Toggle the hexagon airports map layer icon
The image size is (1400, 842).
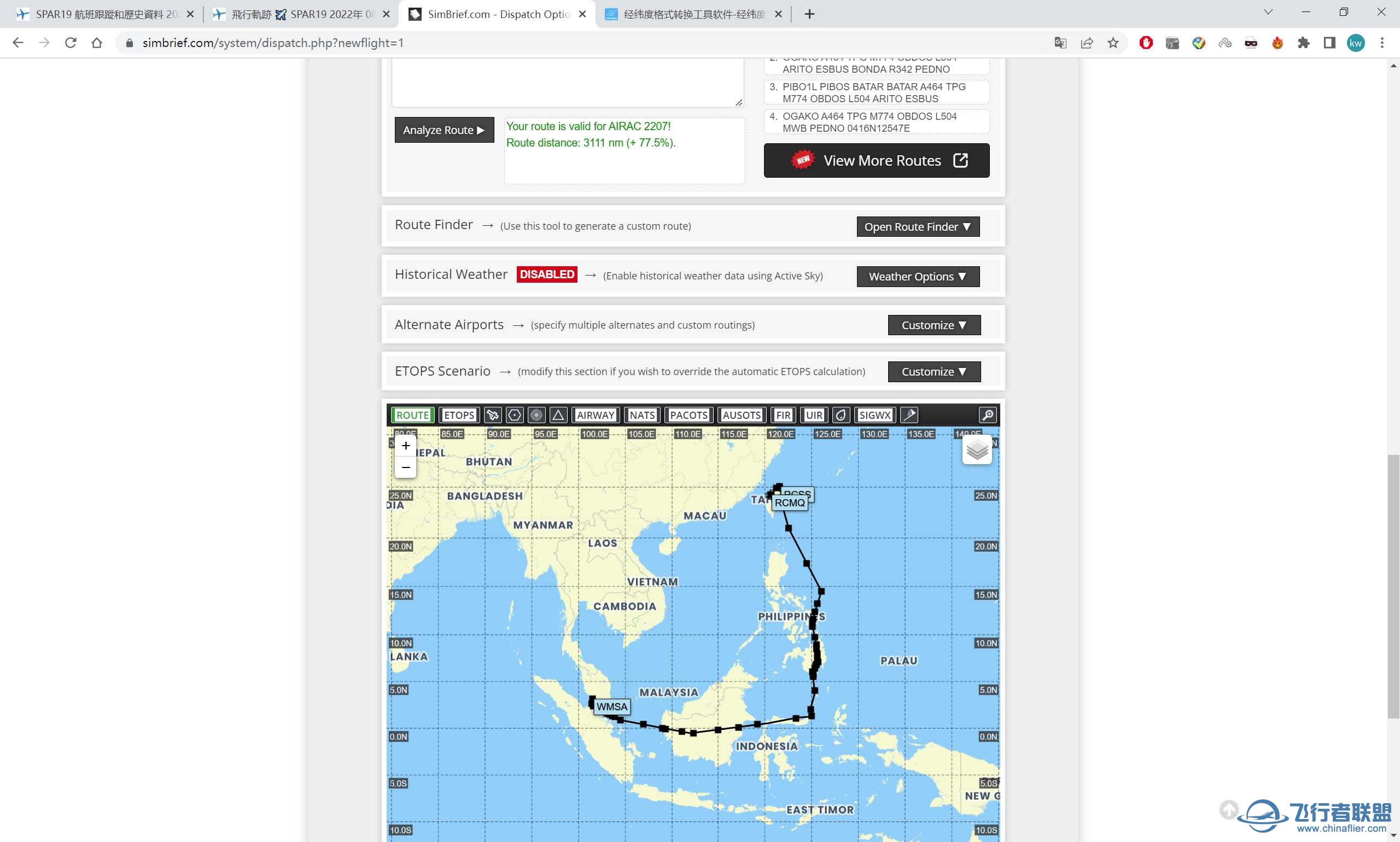tap(514, 415)
